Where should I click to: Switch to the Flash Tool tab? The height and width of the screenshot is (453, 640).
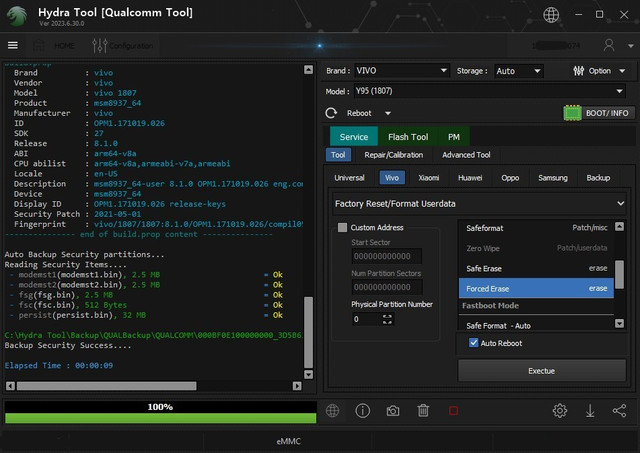(408, 137)
